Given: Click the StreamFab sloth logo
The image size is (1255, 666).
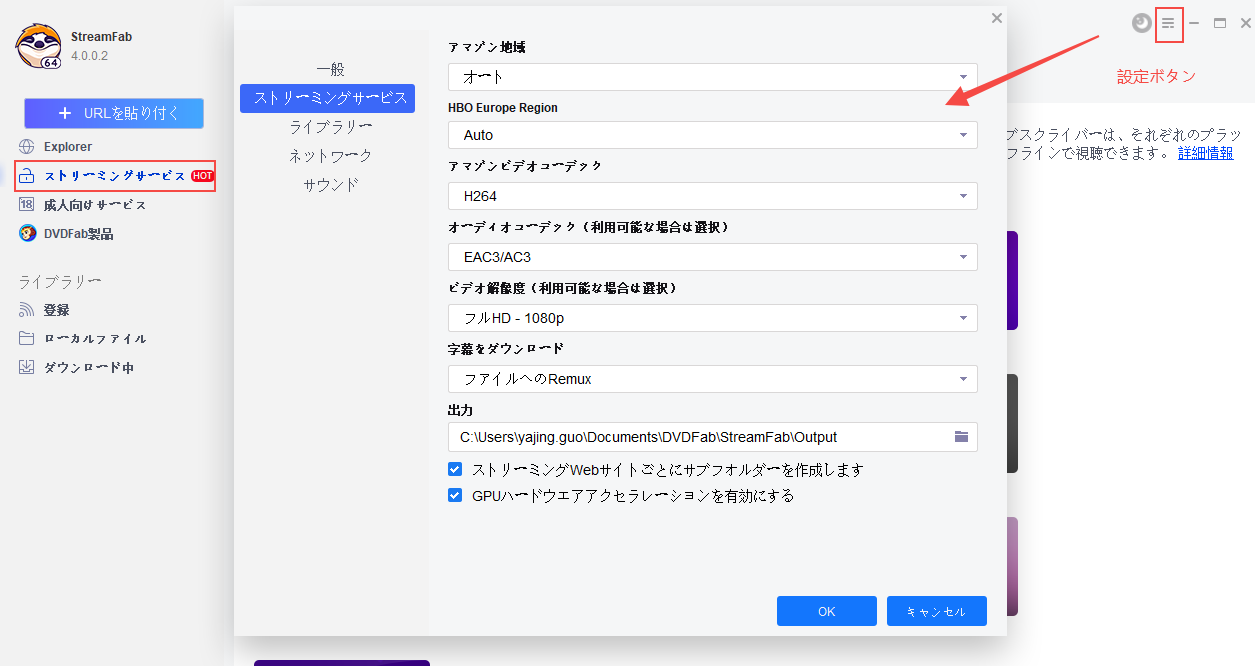Looking at the screenshot, I should pos(39,46).
